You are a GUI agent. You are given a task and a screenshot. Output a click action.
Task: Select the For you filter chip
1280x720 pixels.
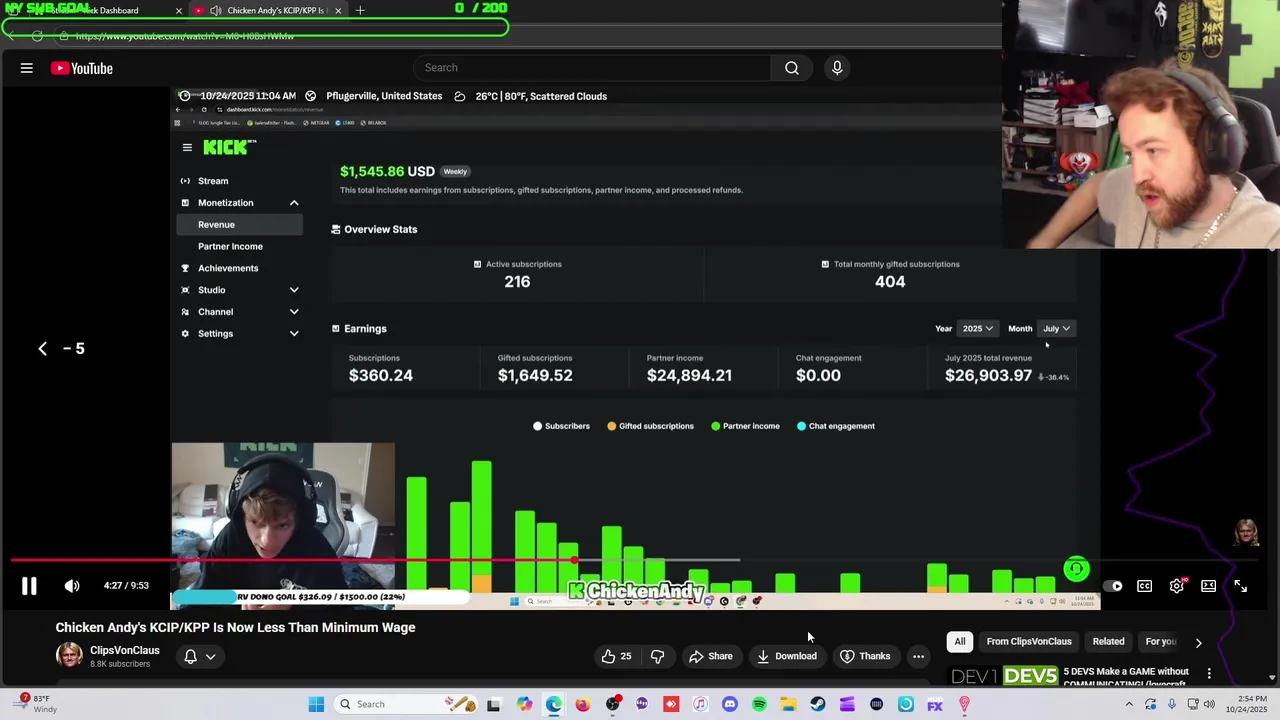(x=1160, y=641)
